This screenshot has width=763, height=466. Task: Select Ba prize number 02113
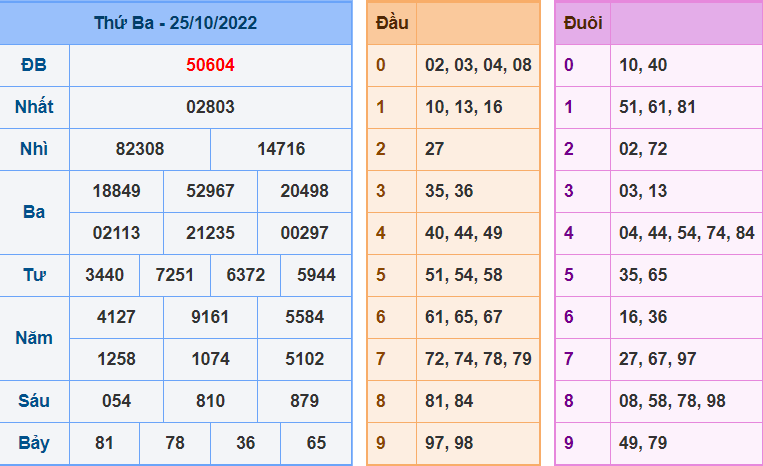[x=116, y=233]
